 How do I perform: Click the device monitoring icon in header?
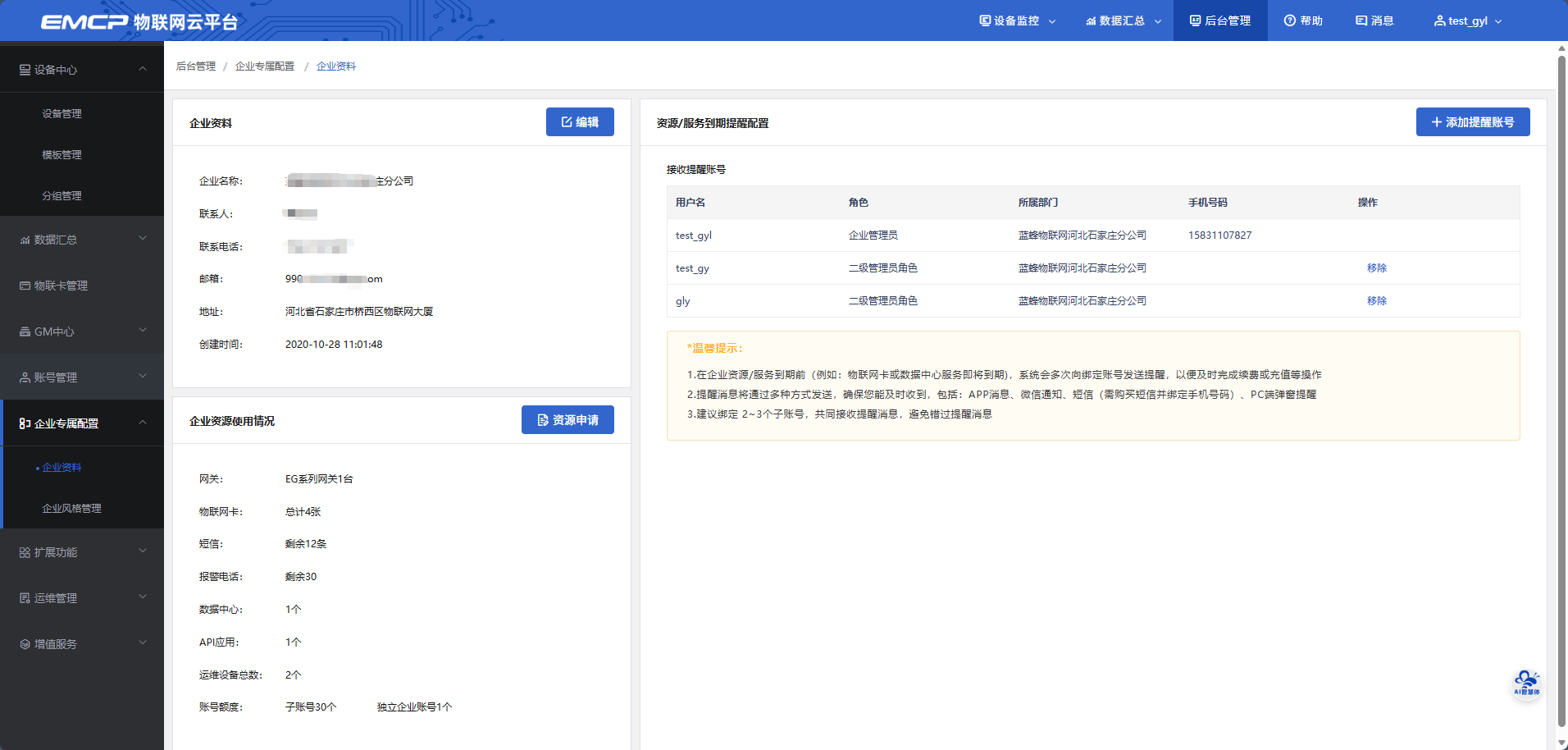pyautogui.click(x=985, y=21)
